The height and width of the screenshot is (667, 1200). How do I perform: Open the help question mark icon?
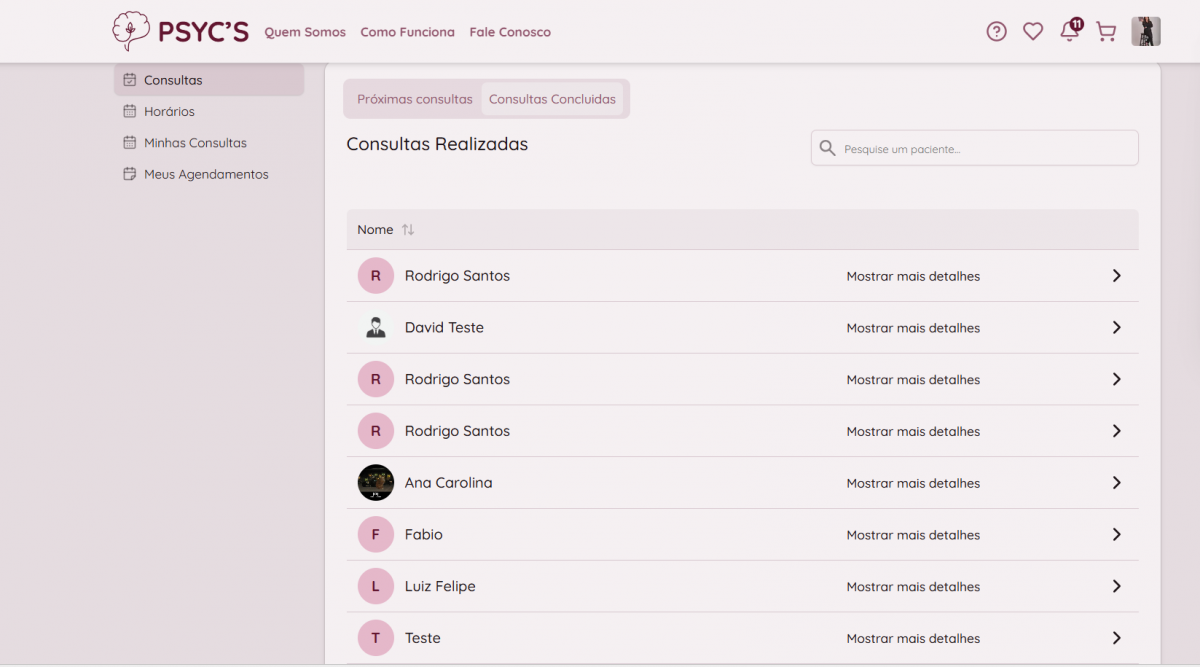(996, 32)
